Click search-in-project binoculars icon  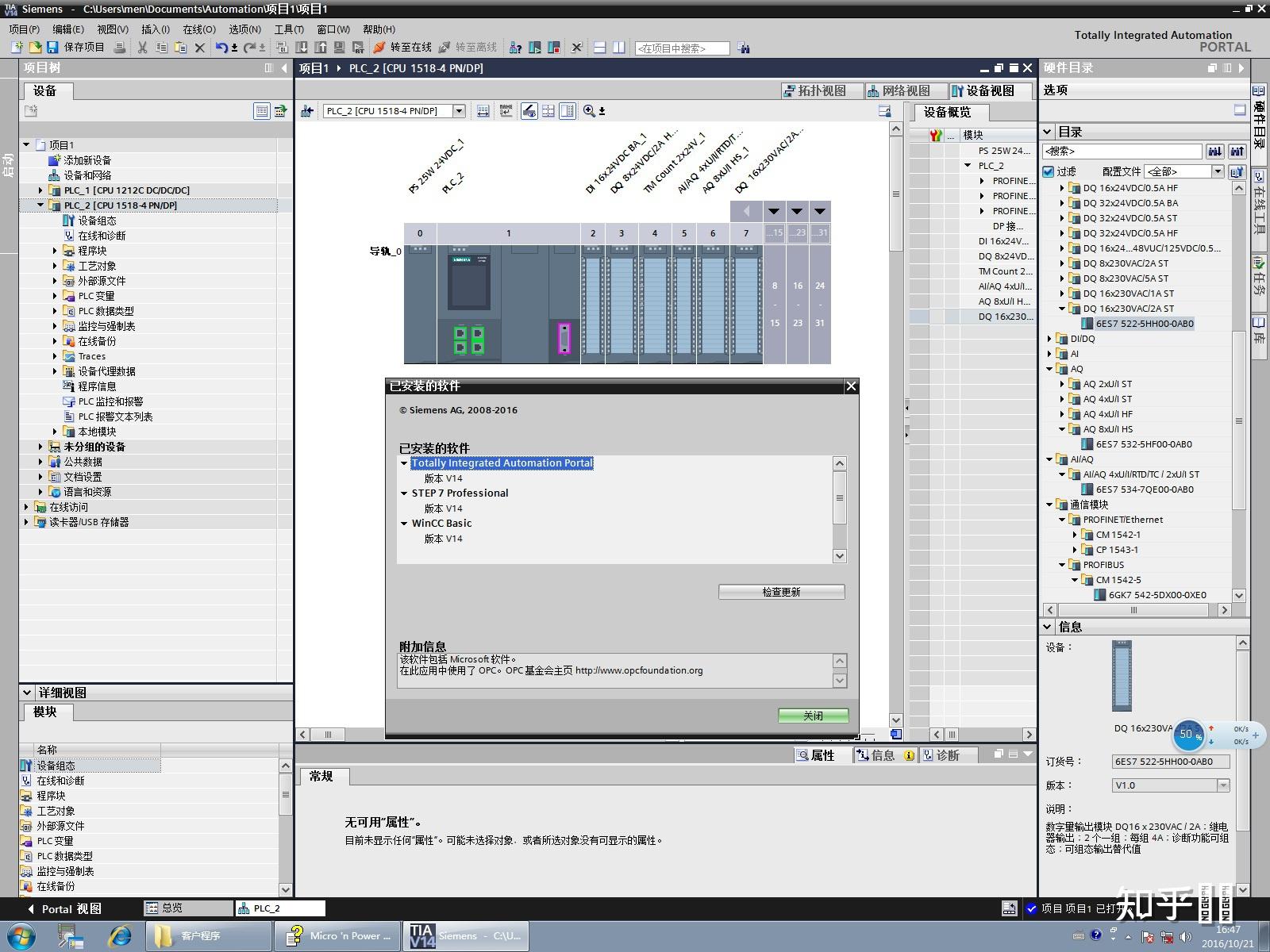[x=743, y=48]
